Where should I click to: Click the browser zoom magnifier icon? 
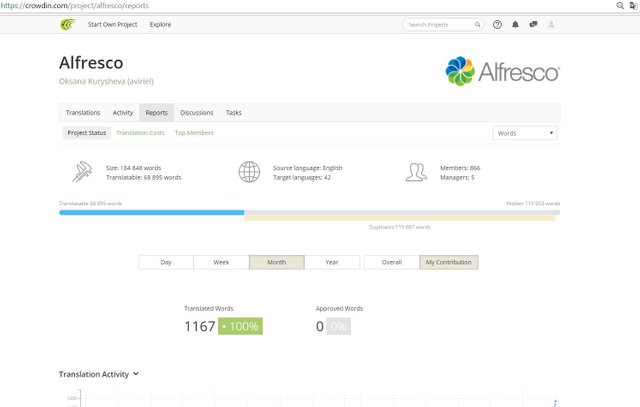pos(620,5)
